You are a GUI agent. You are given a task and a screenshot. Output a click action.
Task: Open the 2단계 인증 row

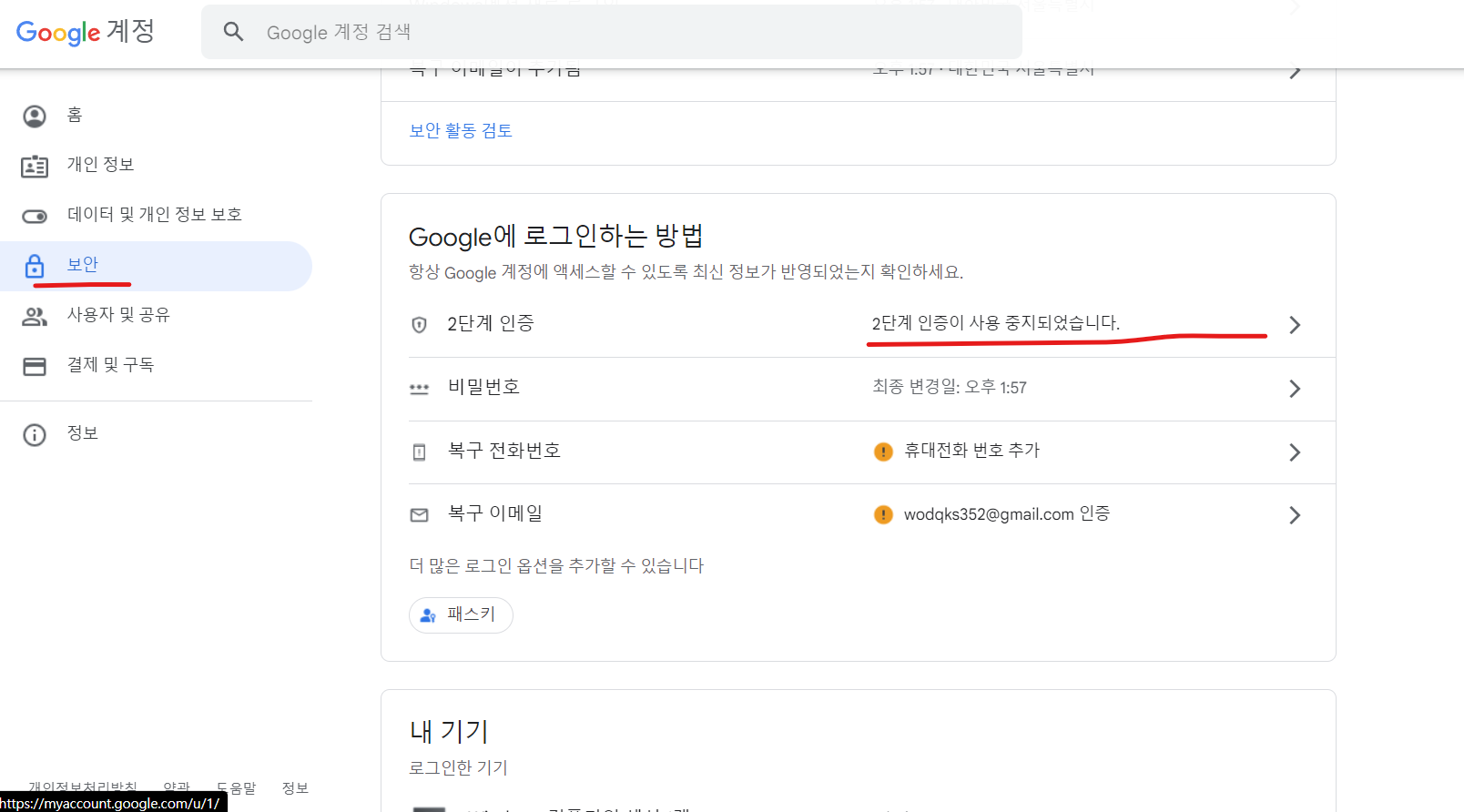click(858, 325)
